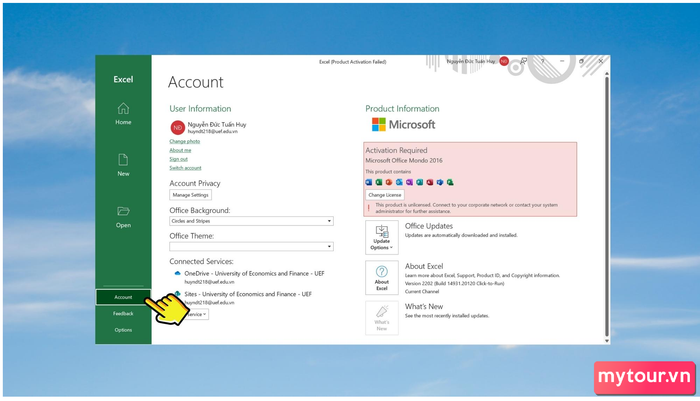Click the What's New button
This screenshot has height=401, width=700.
pyautogui.click(x=382, y=318)
